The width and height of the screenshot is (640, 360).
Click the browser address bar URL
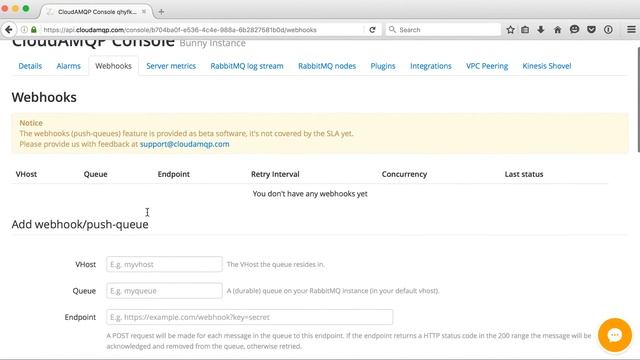click(180, 30)
